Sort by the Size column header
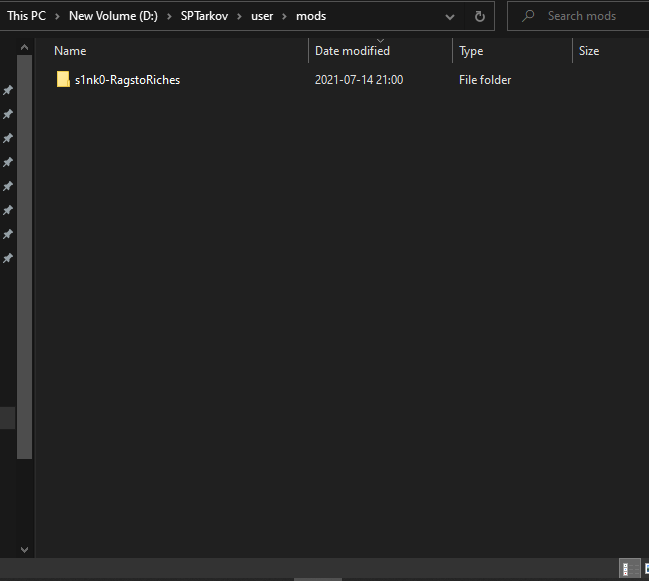649x581 pixels. point(589,51)
